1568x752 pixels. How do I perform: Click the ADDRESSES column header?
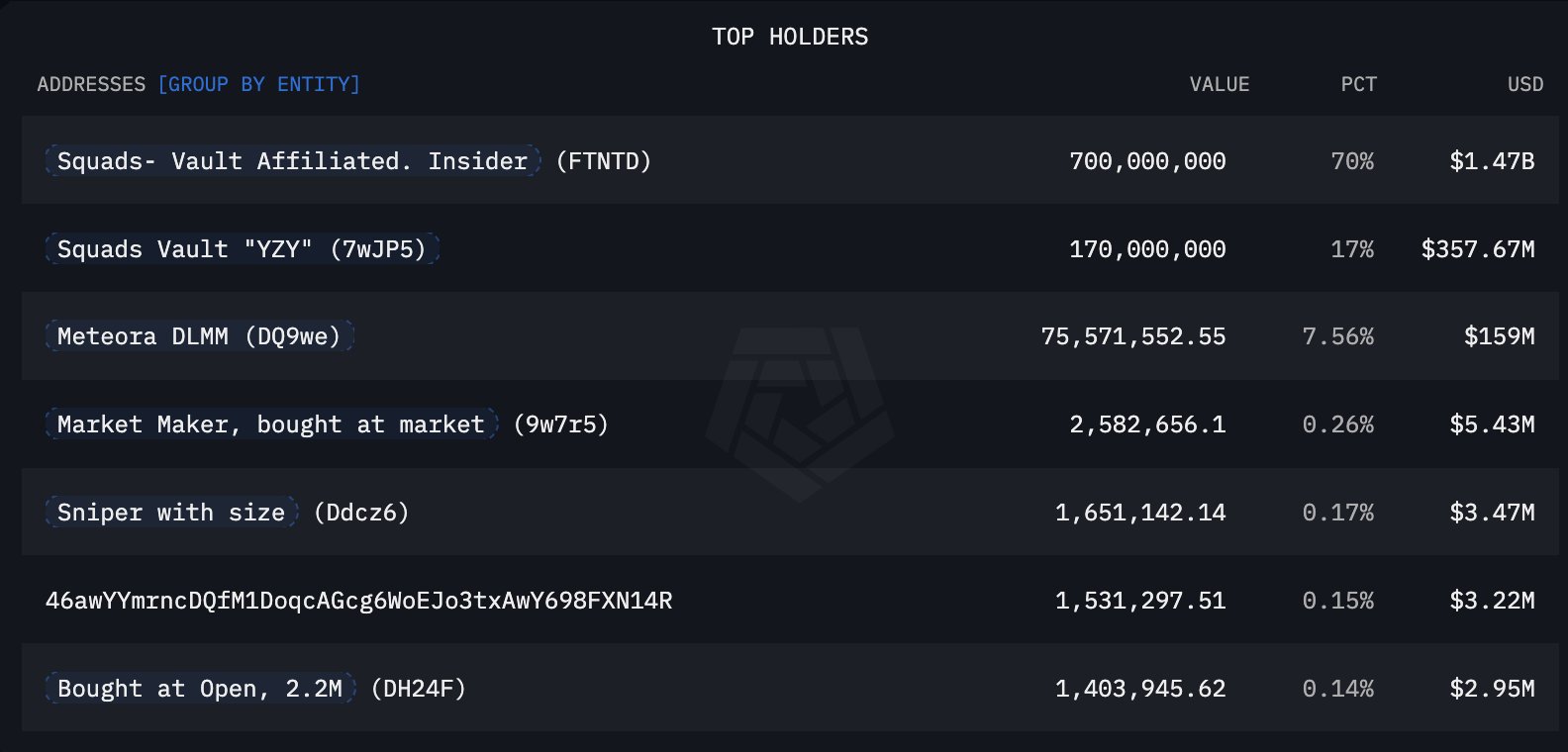tap(91, 85)
